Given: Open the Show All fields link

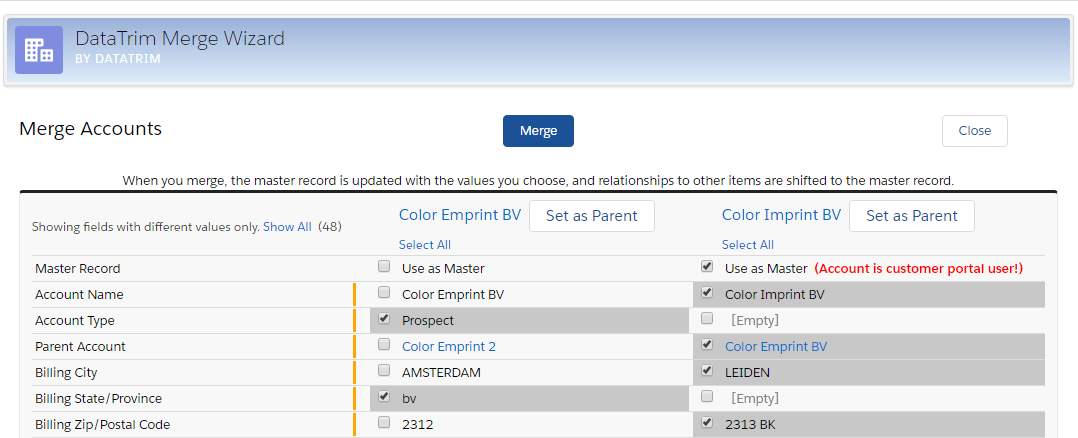Looking at the screenshot, I should pos(287,226).
